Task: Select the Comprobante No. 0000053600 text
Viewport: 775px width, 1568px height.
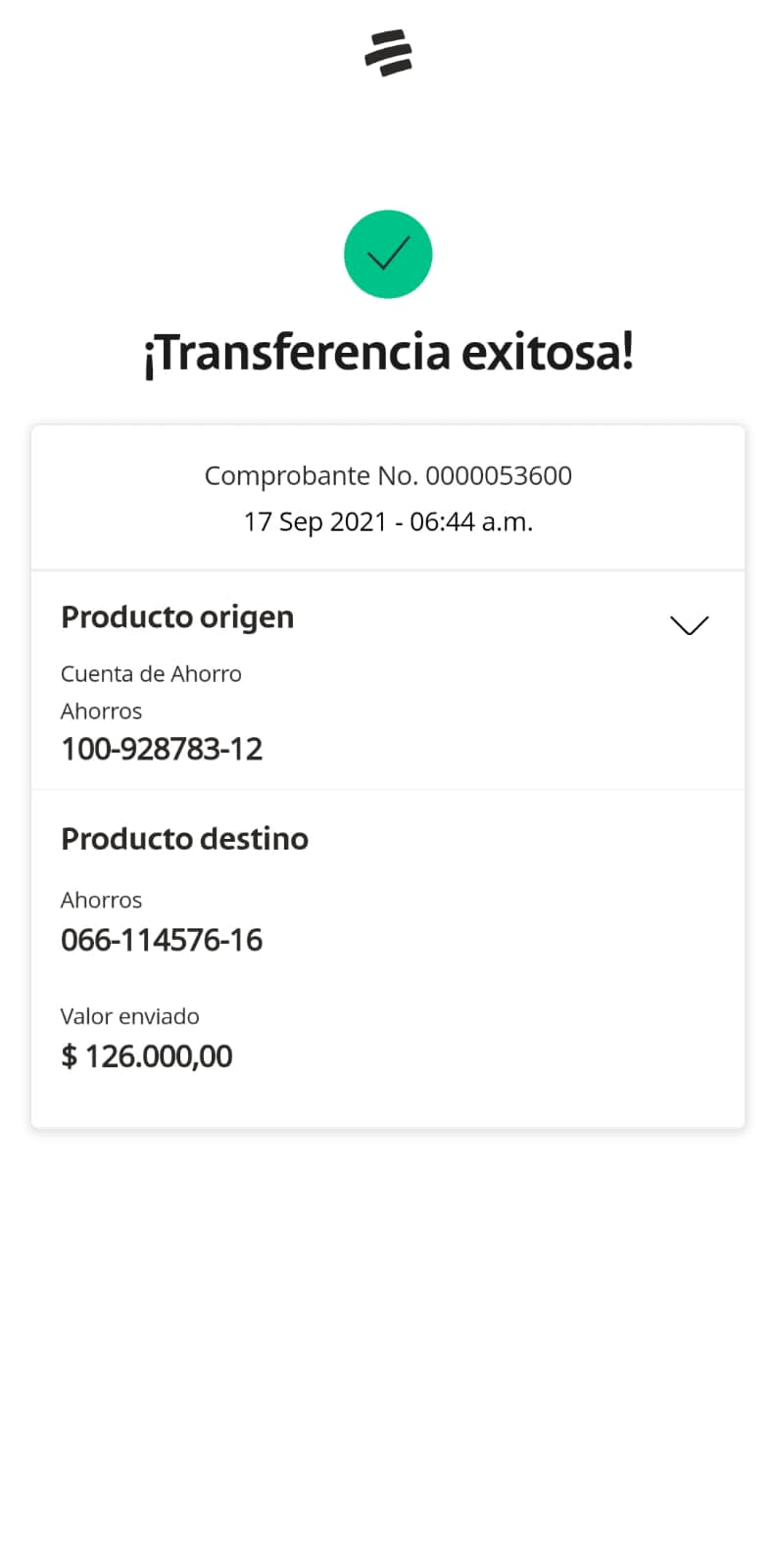Action: tap(388, 475)
